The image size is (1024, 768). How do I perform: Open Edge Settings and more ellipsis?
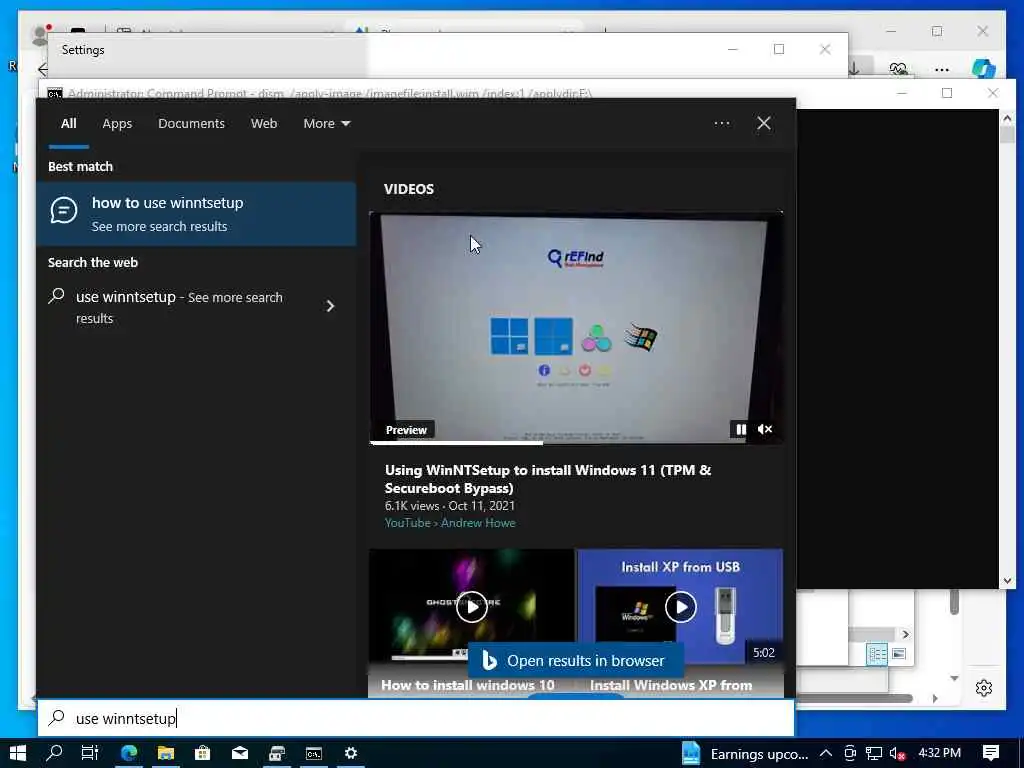942,69
